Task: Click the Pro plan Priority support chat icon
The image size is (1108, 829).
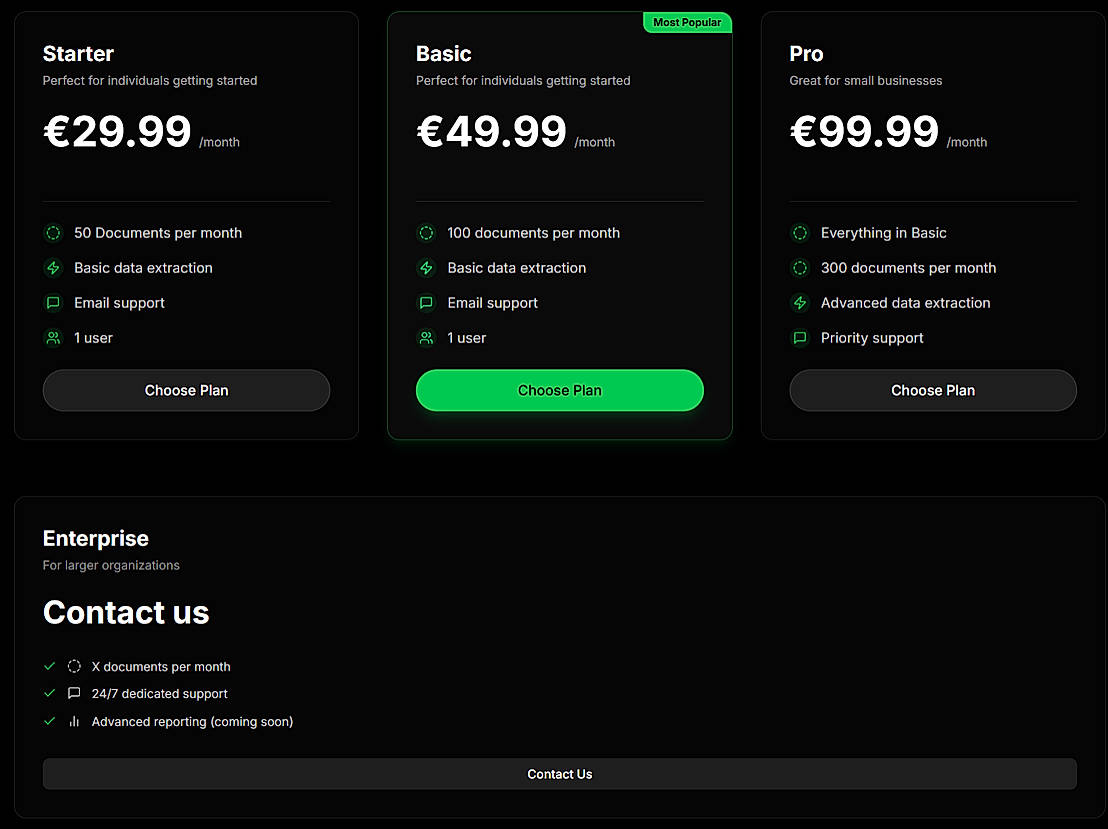Action: (800, 338)
